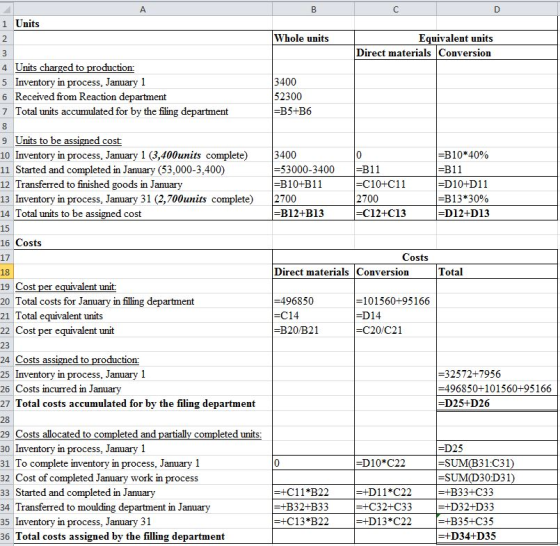Select the =D12+D13 formula cell
The width and height of the screenshot is (560, 546).
click(x=497, y=214)
